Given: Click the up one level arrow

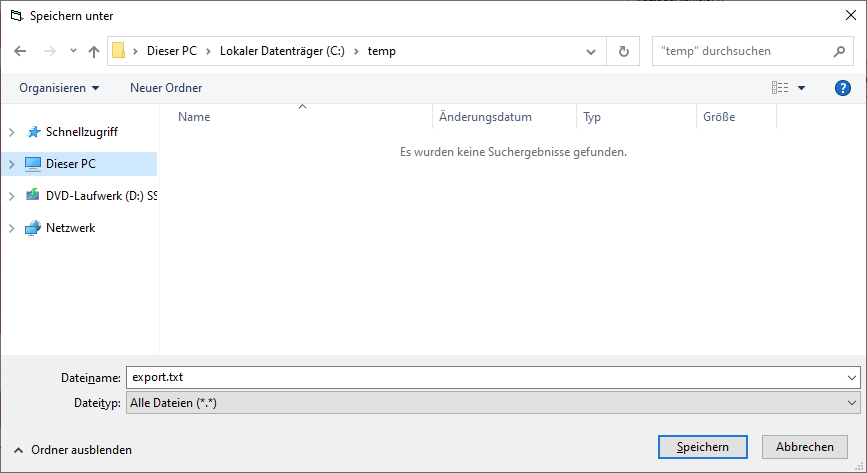Looking at the screenshot, I should tap(94, 51).
